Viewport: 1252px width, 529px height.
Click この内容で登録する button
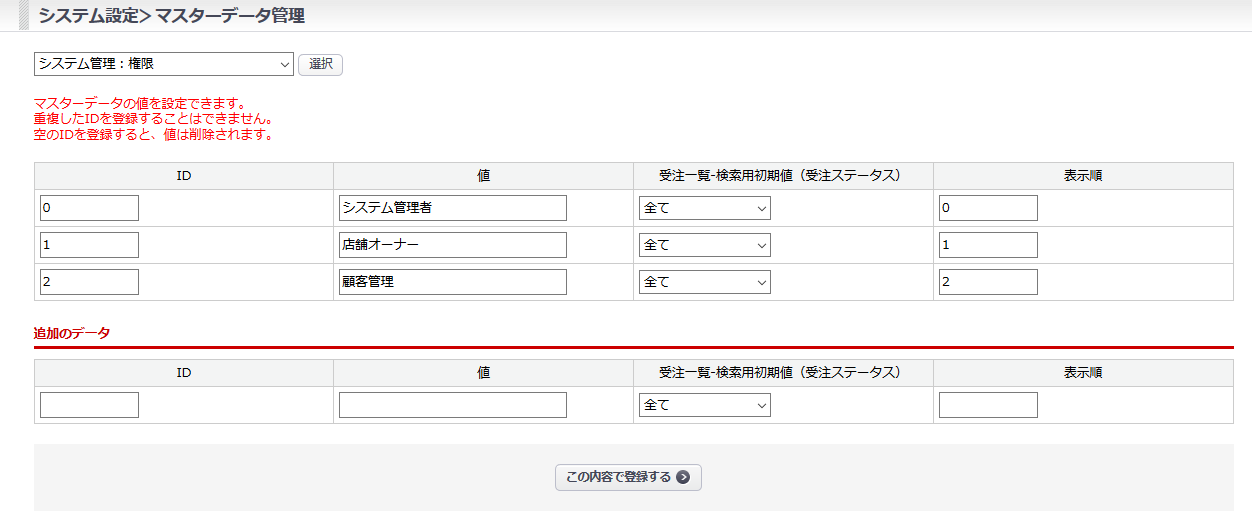(x=628, y=478)
